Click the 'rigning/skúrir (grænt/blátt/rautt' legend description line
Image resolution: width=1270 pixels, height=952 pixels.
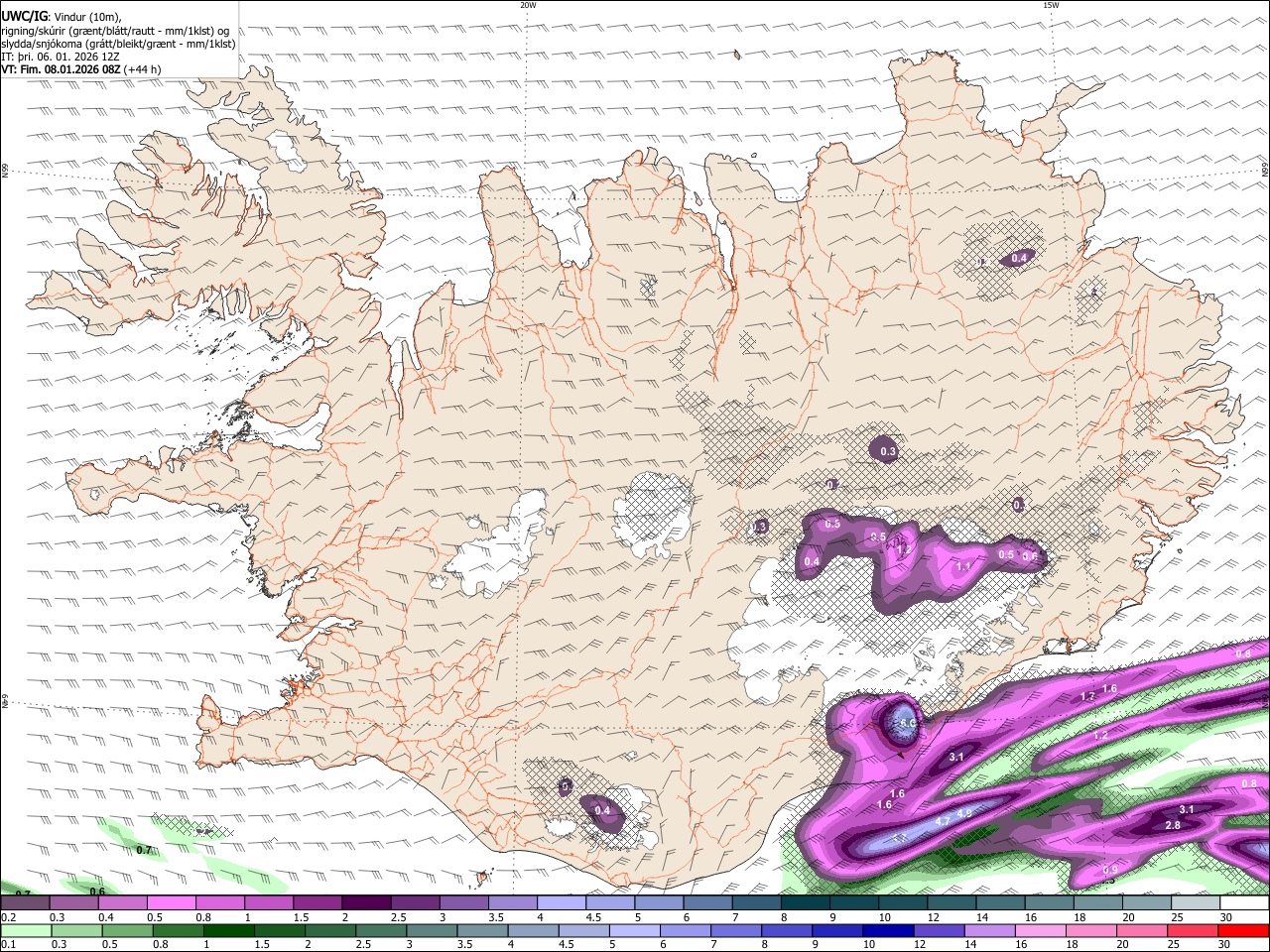coord(115,30)
